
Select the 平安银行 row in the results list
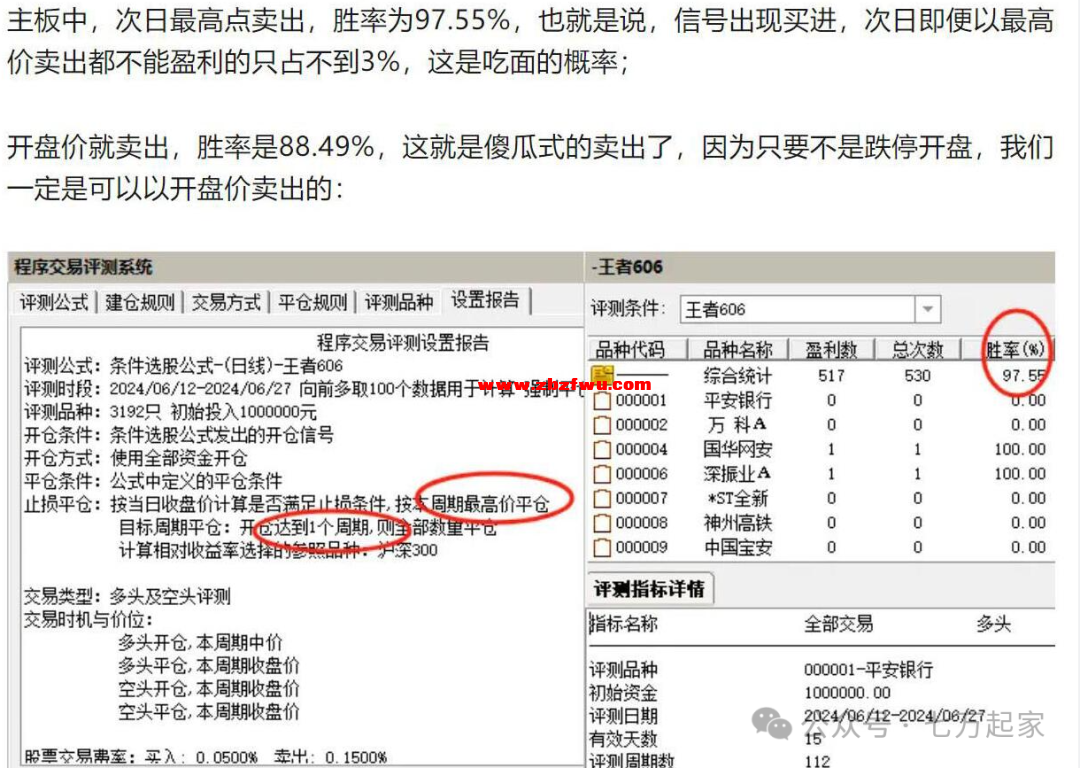738,401
